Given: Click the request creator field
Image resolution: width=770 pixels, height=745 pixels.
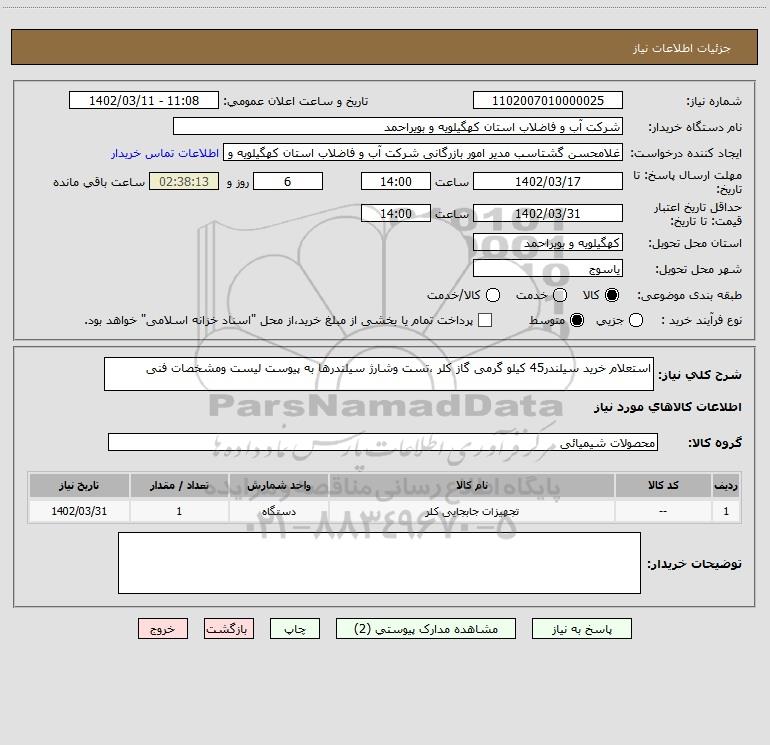Looking at the screenshot, I should (423, 152).
